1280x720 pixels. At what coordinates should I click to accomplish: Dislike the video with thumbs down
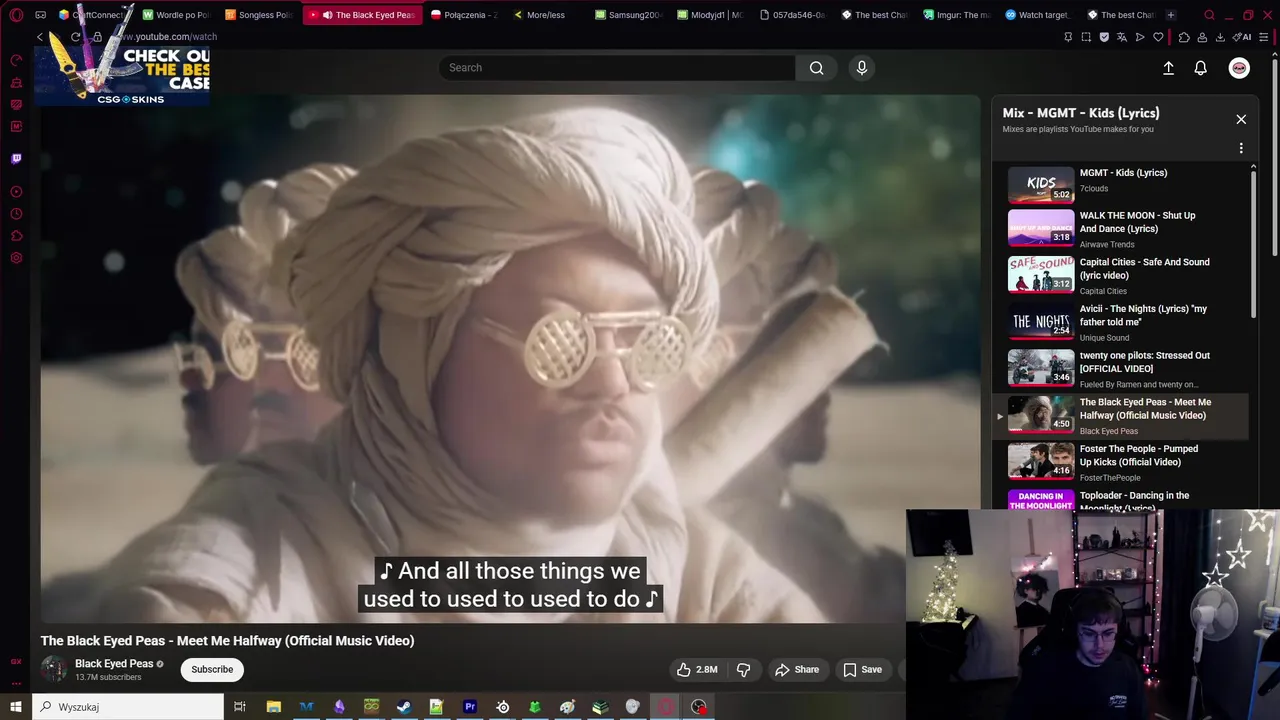743,670
